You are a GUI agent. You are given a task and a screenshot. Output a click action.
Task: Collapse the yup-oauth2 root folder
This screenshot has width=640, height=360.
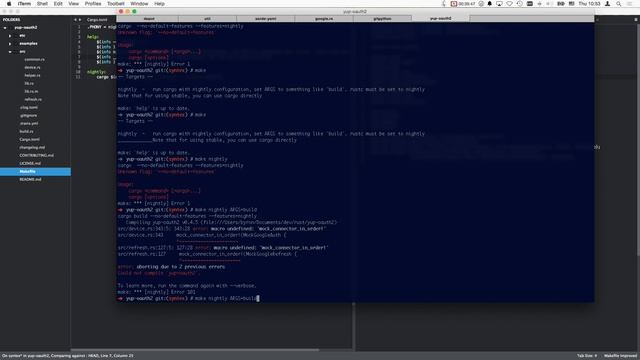coord(5,28)
